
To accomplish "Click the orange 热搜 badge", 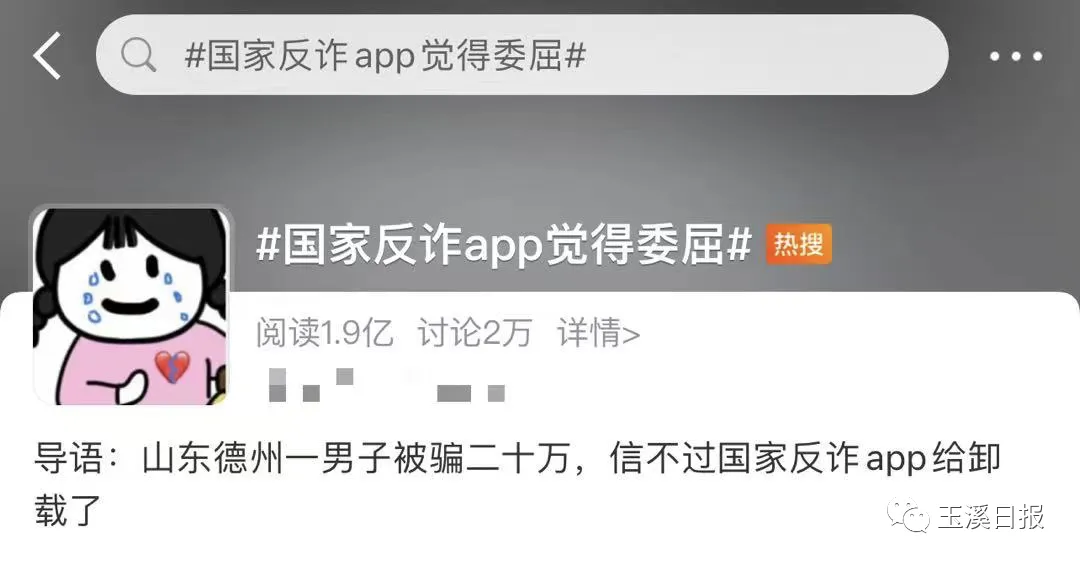I will point(798,244).
